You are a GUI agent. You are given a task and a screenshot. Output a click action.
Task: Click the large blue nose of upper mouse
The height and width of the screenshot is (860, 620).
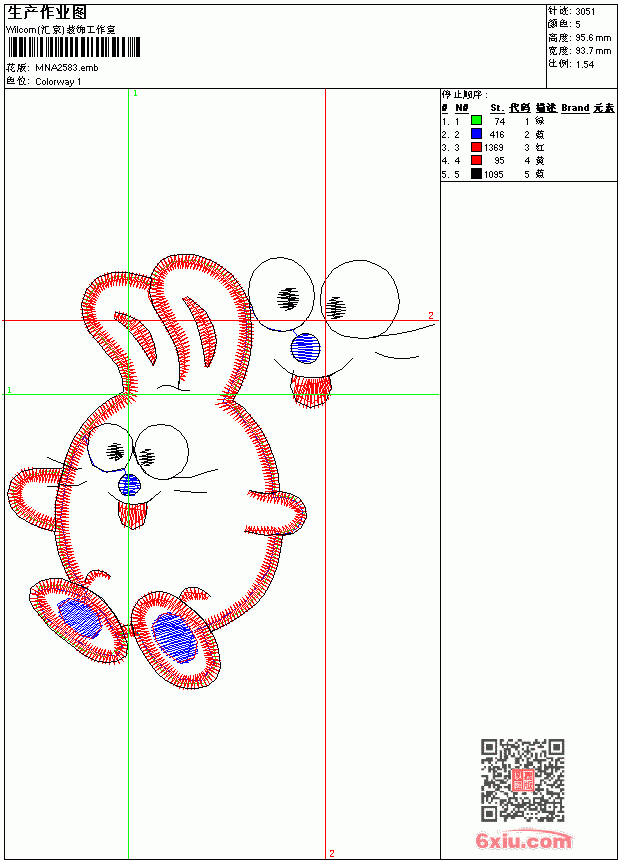[305, 348]
